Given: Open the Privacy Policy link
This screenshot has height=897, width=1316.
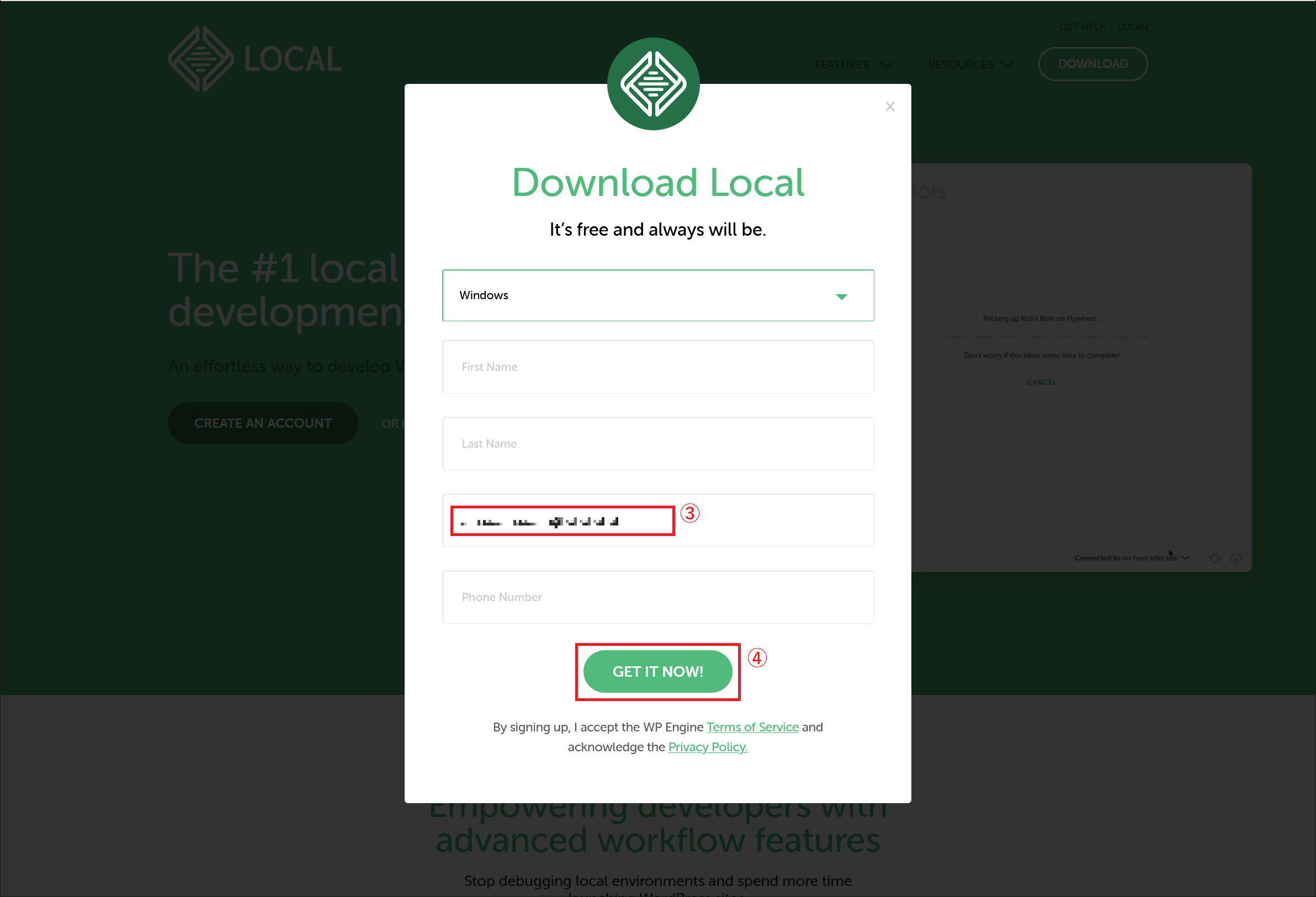Looking at the screenshot, I should [708, 747].
